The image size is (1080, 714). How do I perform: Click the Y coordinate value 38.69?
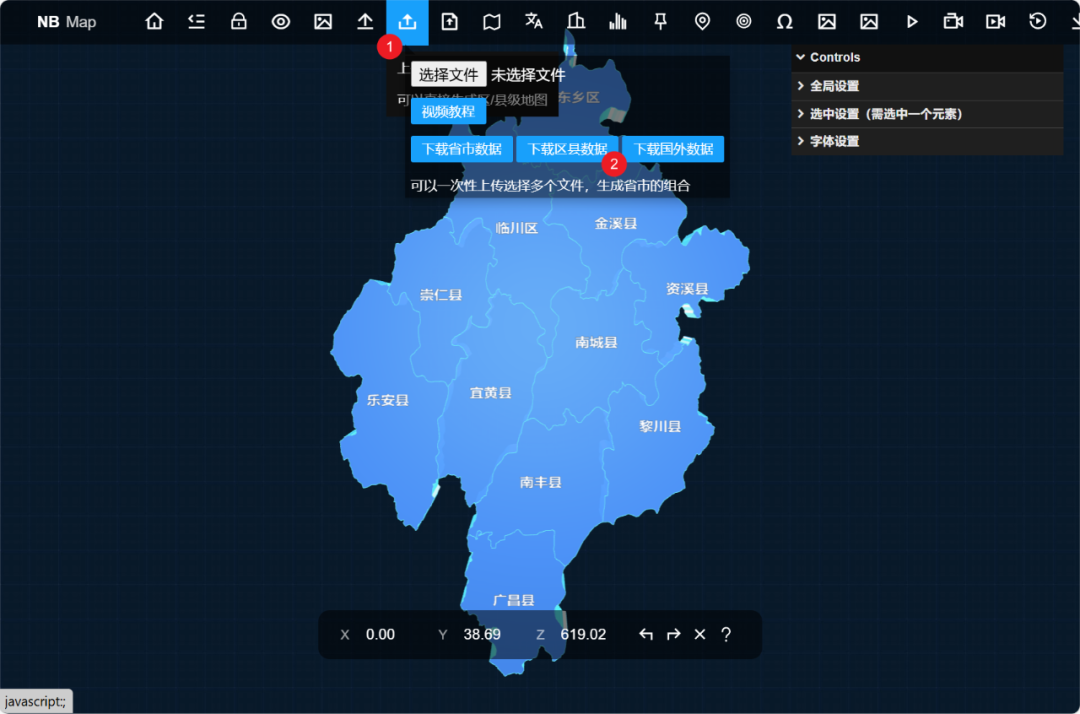(x=481, y=634)
